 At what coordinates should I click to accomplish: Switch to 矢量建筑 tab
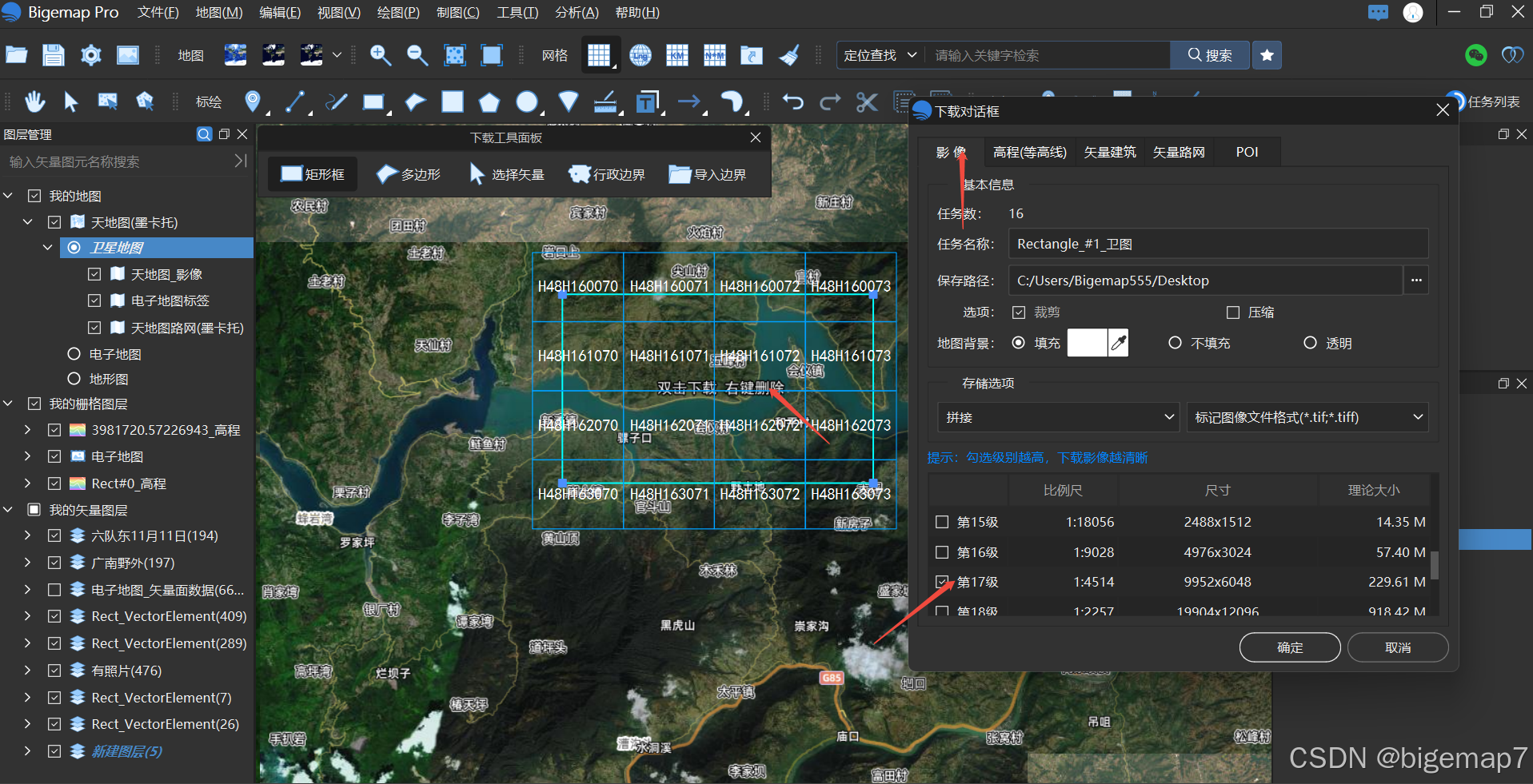pyautogui.click(x=1109, y=152)
